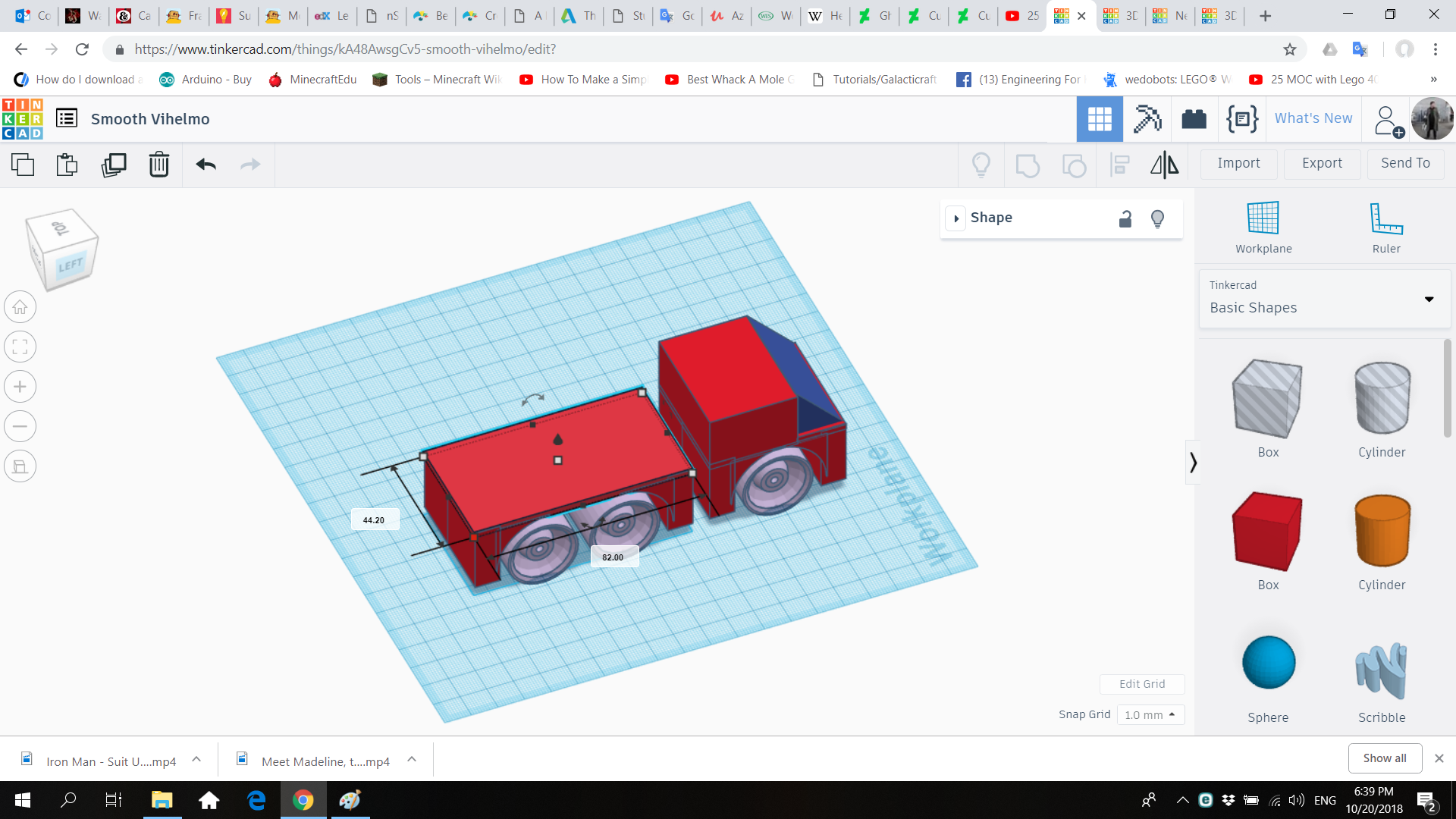Toggle orthographic perspective view button
Image resolution: width=1456 pixels, height=819 pixels.
[x=20, y=466]
